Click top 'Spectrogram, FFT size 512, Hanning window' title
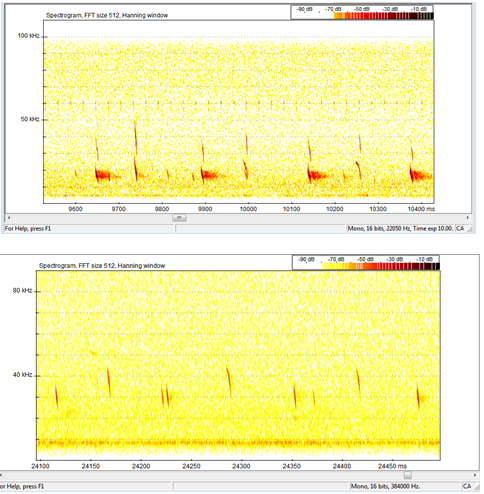 pyautogui.click(x=107, y=15)
